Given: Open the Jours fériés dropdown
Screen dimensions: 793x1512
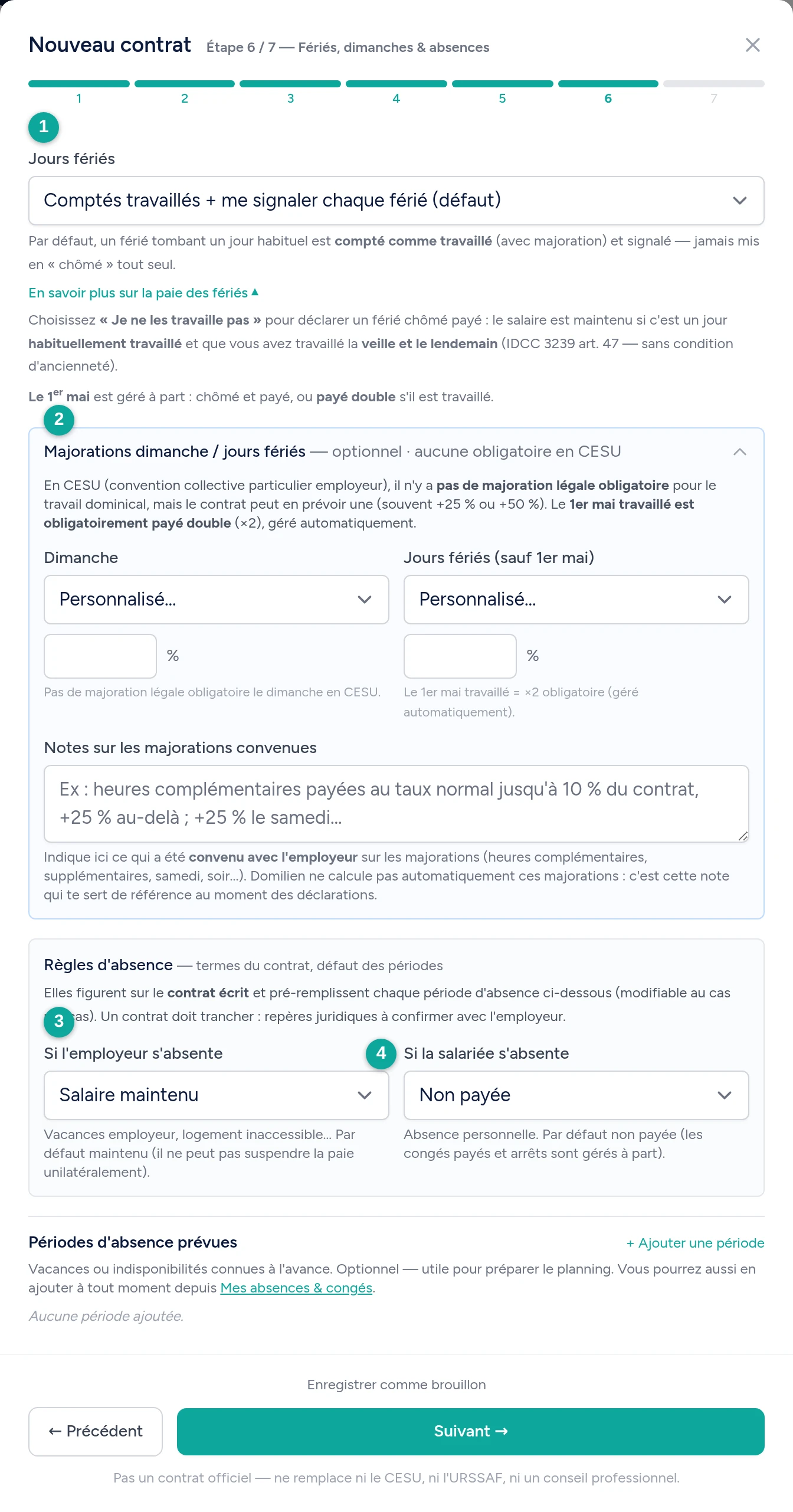Looking at the screenshot, I should point(396,201).
